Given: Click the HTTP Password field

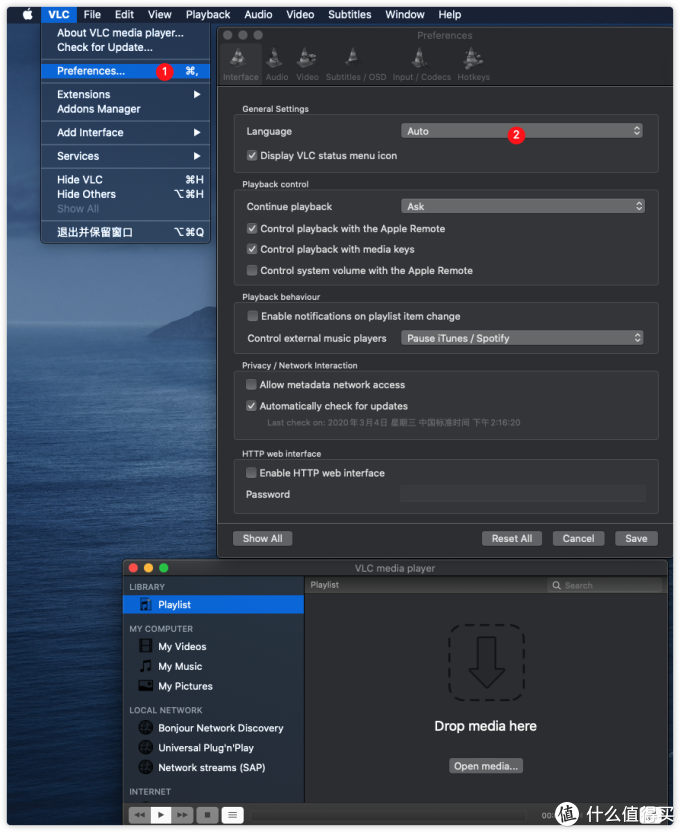Looking at the screenshot, I should pos(523,494).
